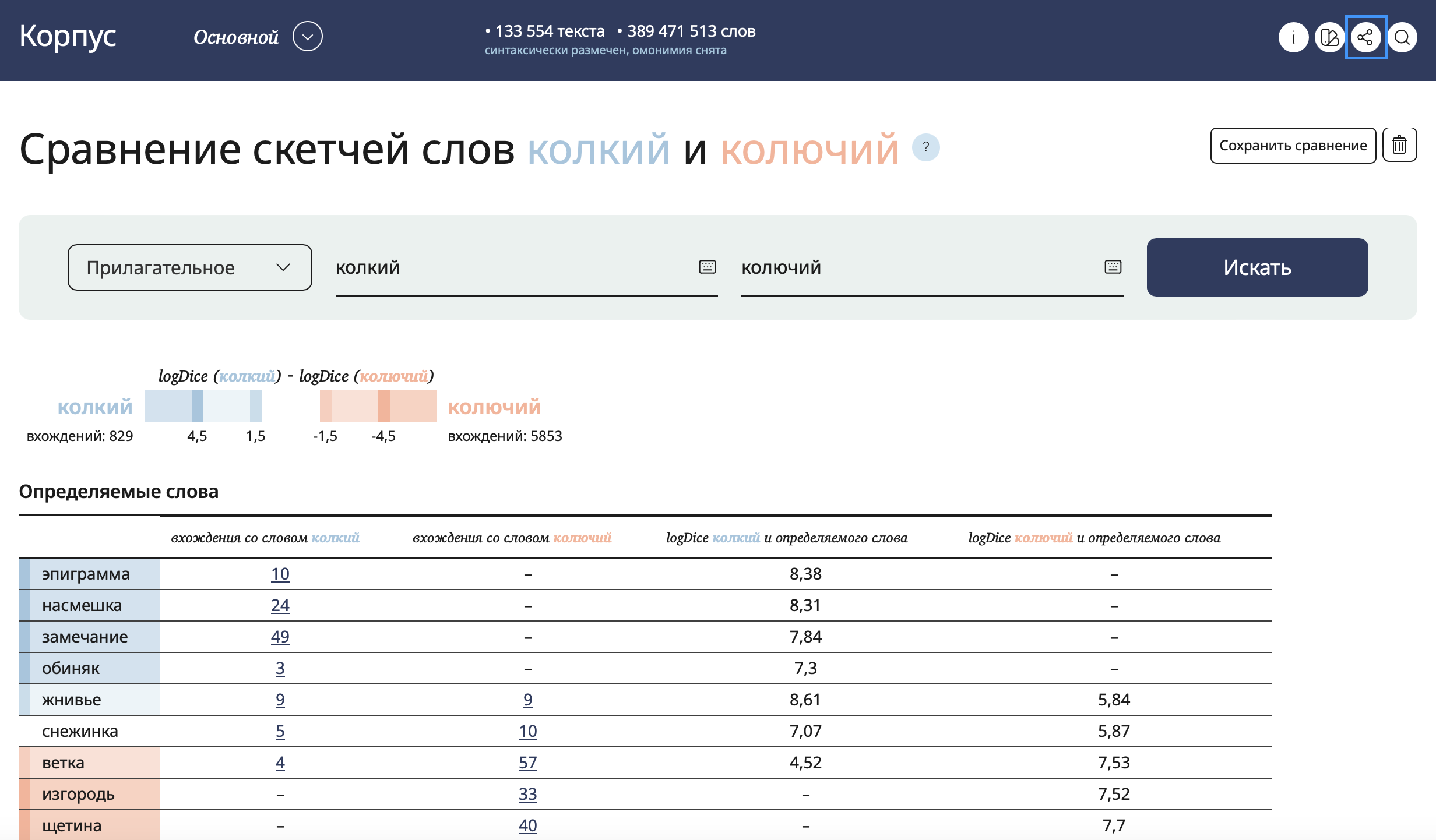Click the trash icon beside Сохранить сравнение
Screen dimensions: 1436x840
click(1399, 145)
